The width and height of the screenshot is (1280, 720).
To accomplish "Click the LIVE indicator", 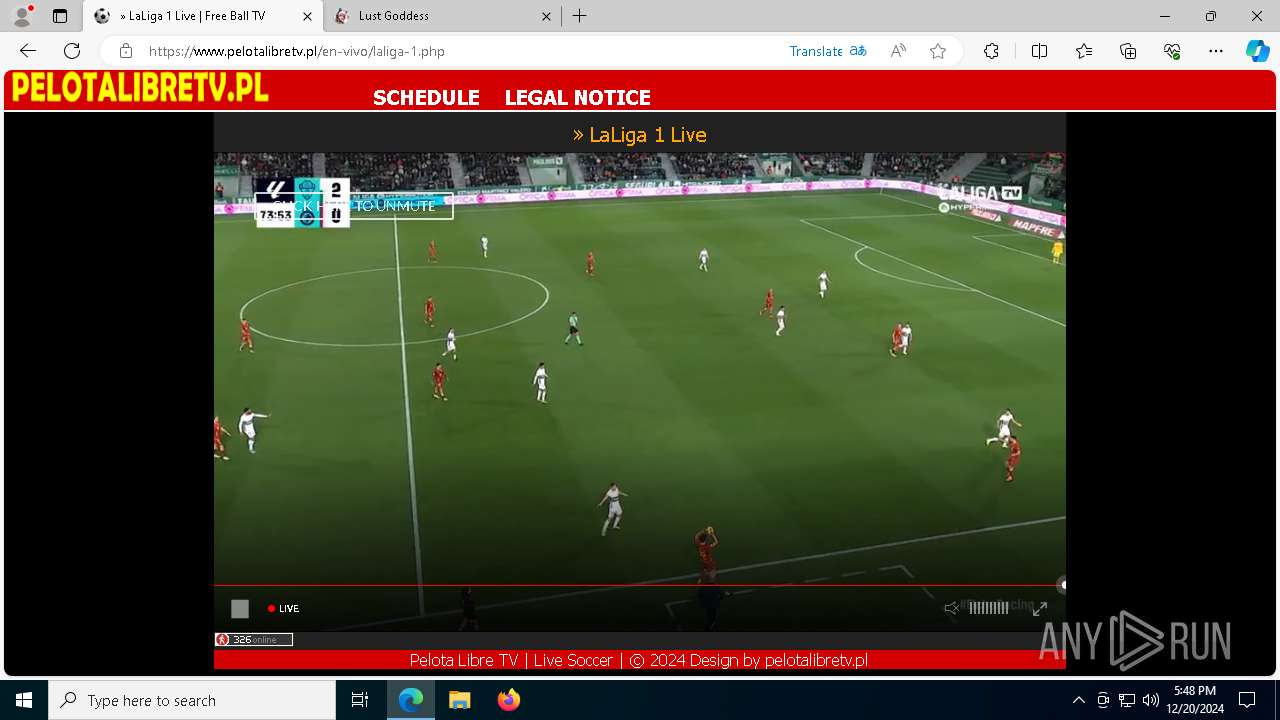I will (x=284, y=608).
